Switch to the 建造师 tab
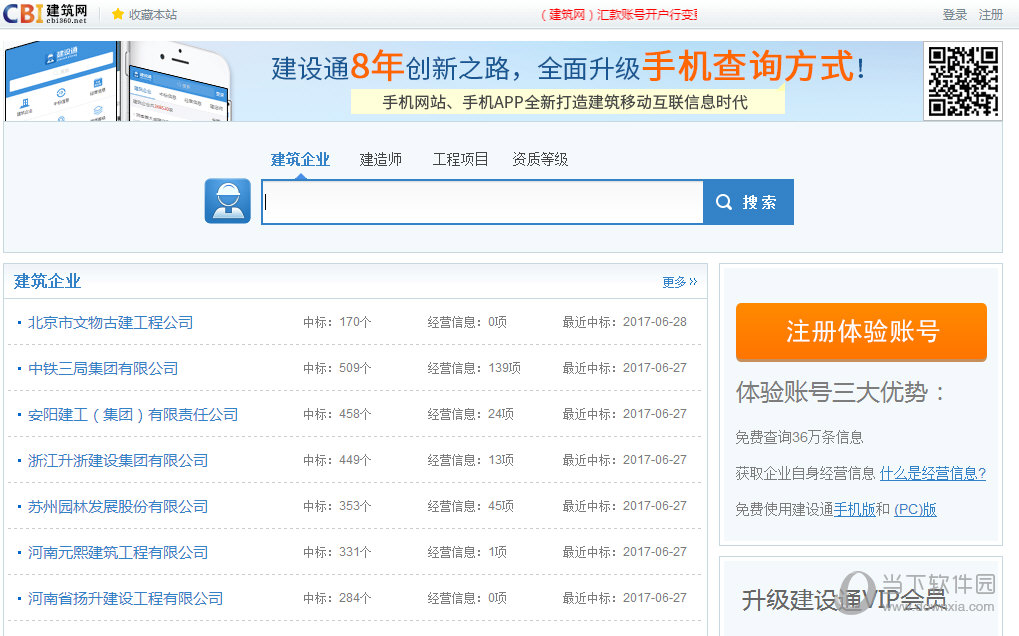1019x636 pixels. click(380, 158)
